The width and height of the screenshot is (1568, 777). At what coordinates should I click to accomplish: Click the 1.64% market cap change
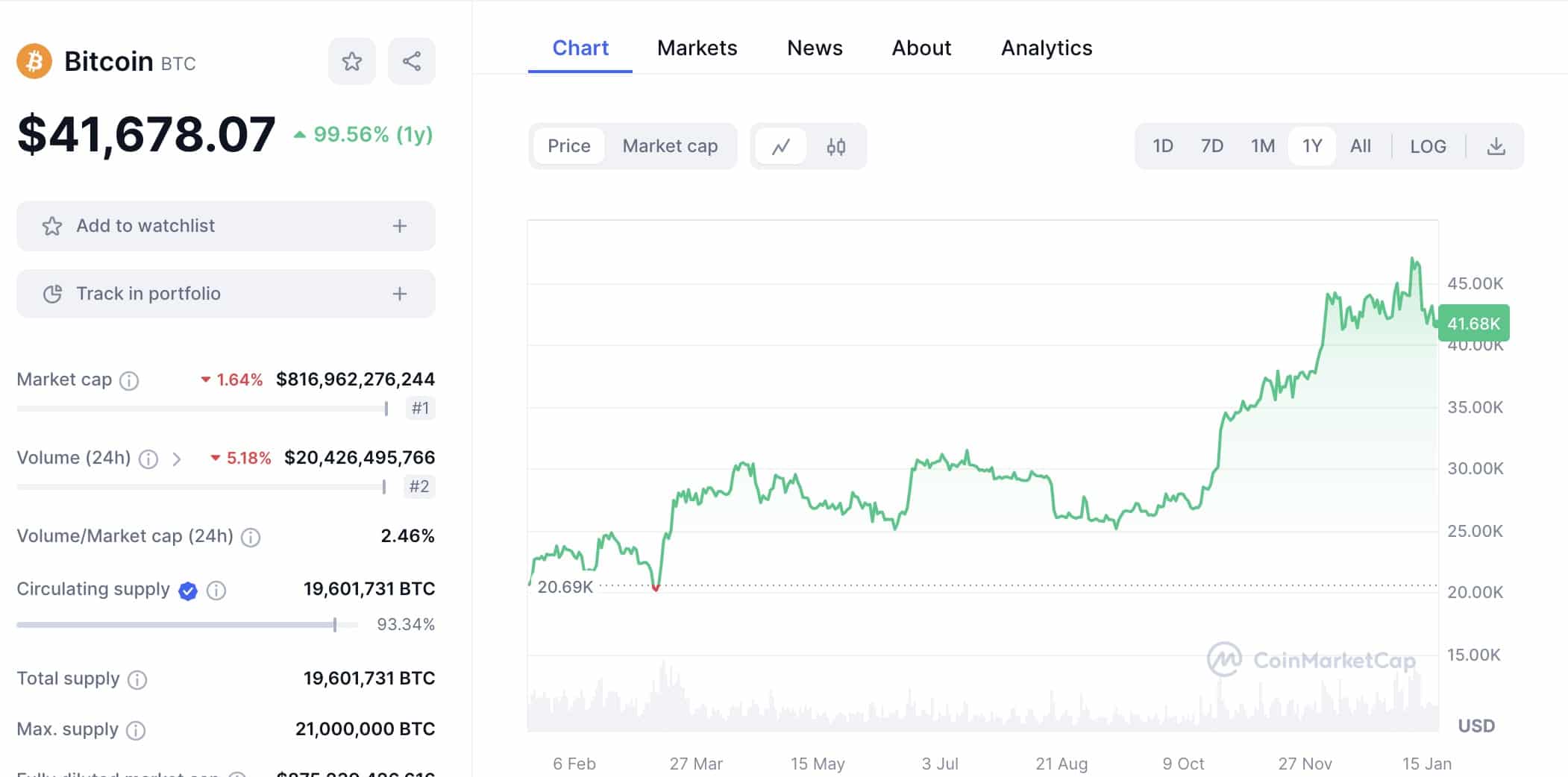pyautogui.click(x=231, y=380)
